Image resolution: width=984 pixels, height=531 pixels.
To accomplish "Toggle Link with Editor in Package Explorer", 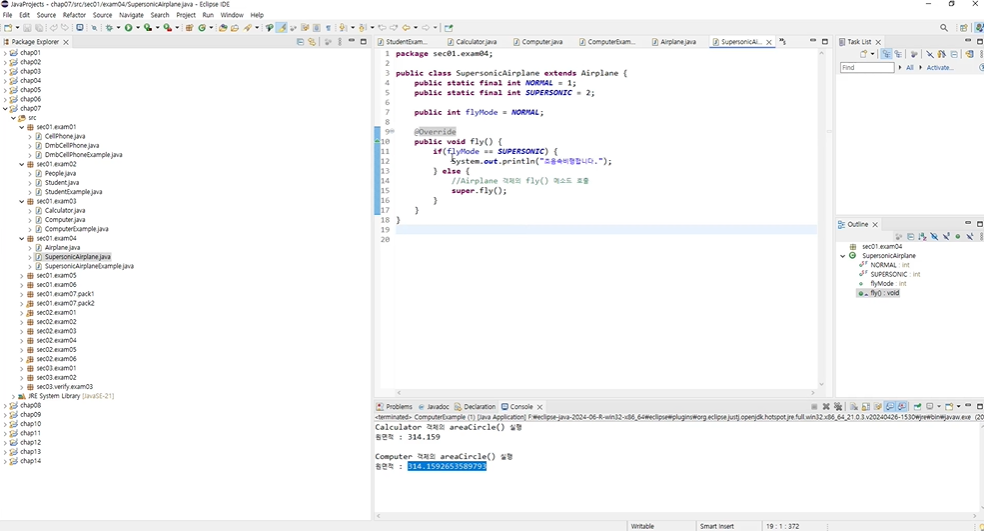I will click(x=312, y=41).
